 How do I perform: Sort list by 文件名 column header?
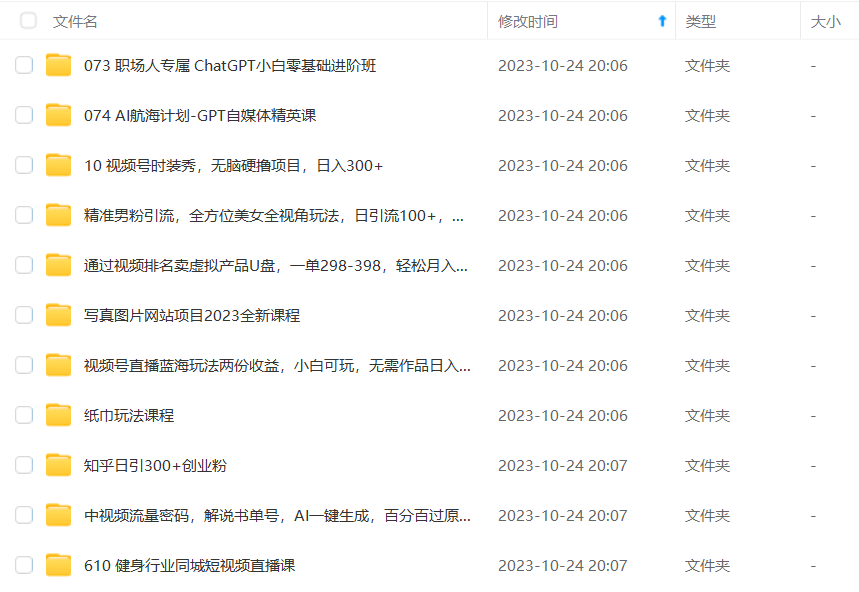75,21
